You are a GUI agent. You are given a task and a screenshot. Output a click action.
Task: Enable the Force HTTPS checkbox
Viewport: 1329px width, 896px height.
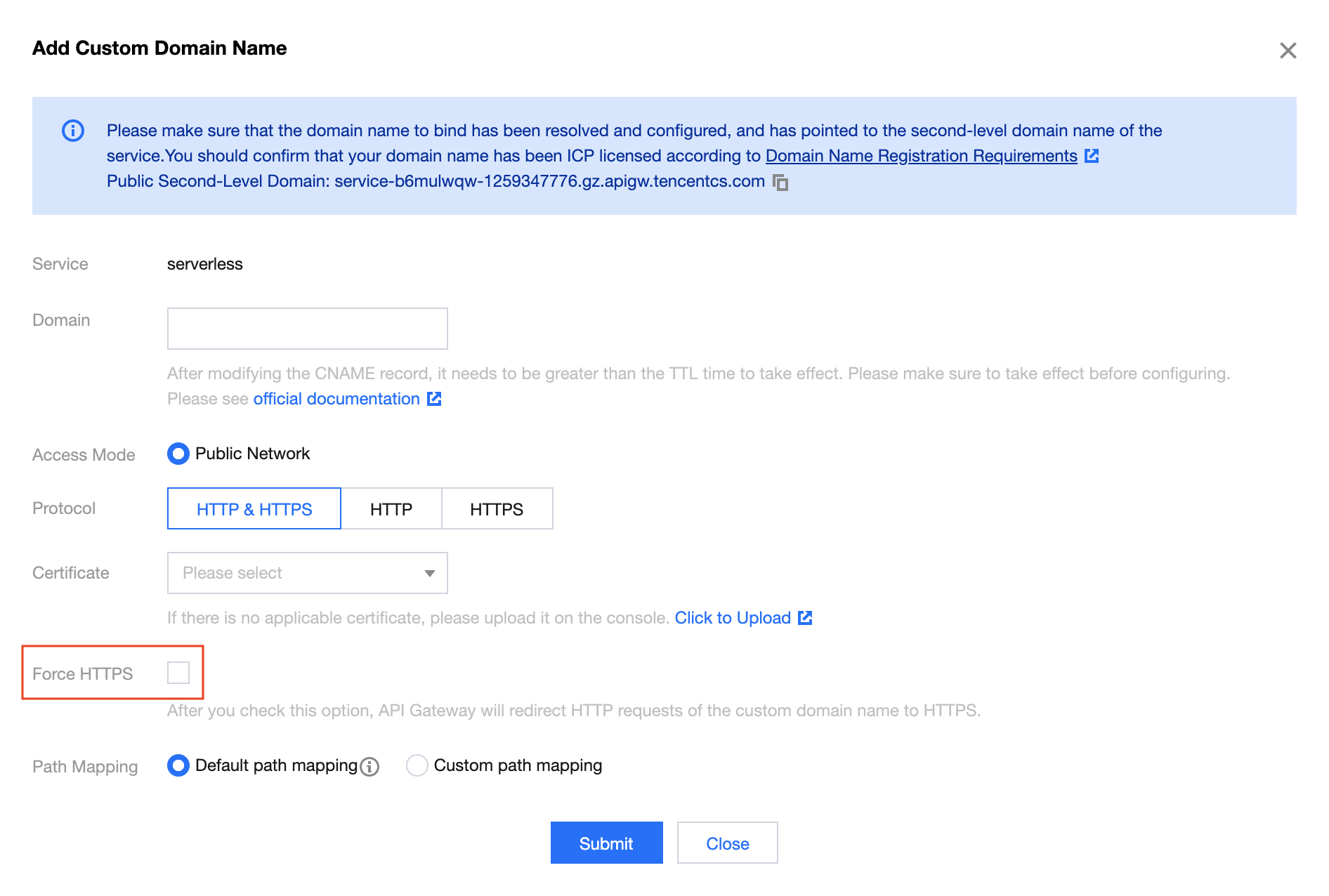(178, 673)
